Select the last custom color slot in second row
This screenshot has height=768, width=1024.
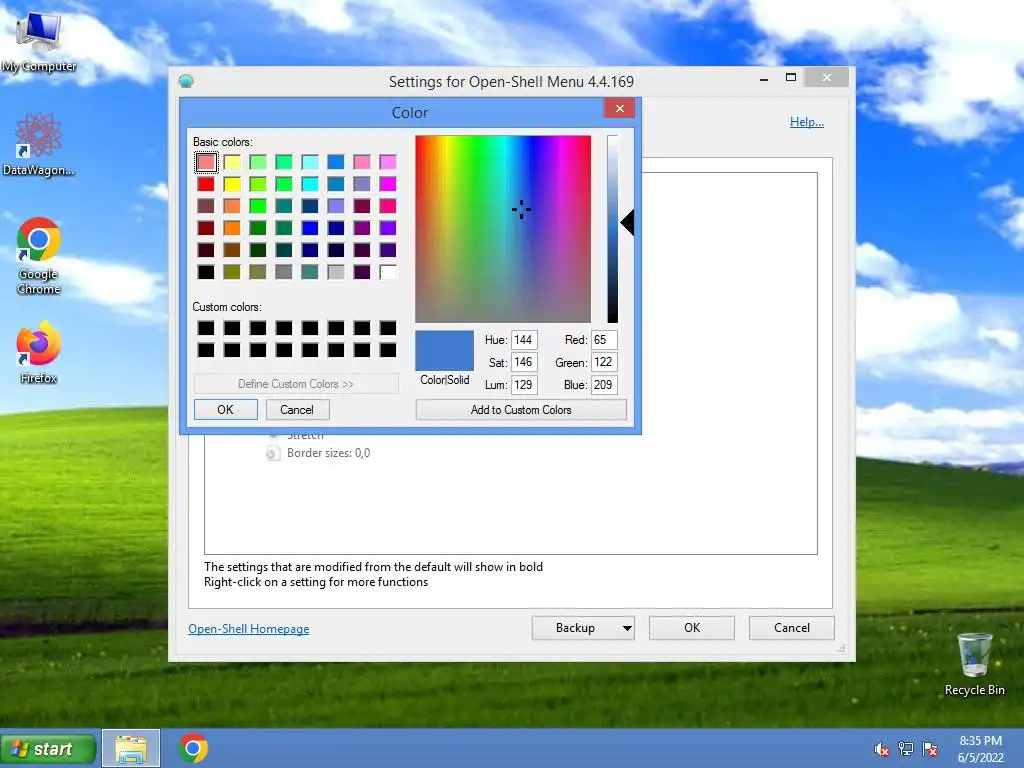tap(388, 350)
